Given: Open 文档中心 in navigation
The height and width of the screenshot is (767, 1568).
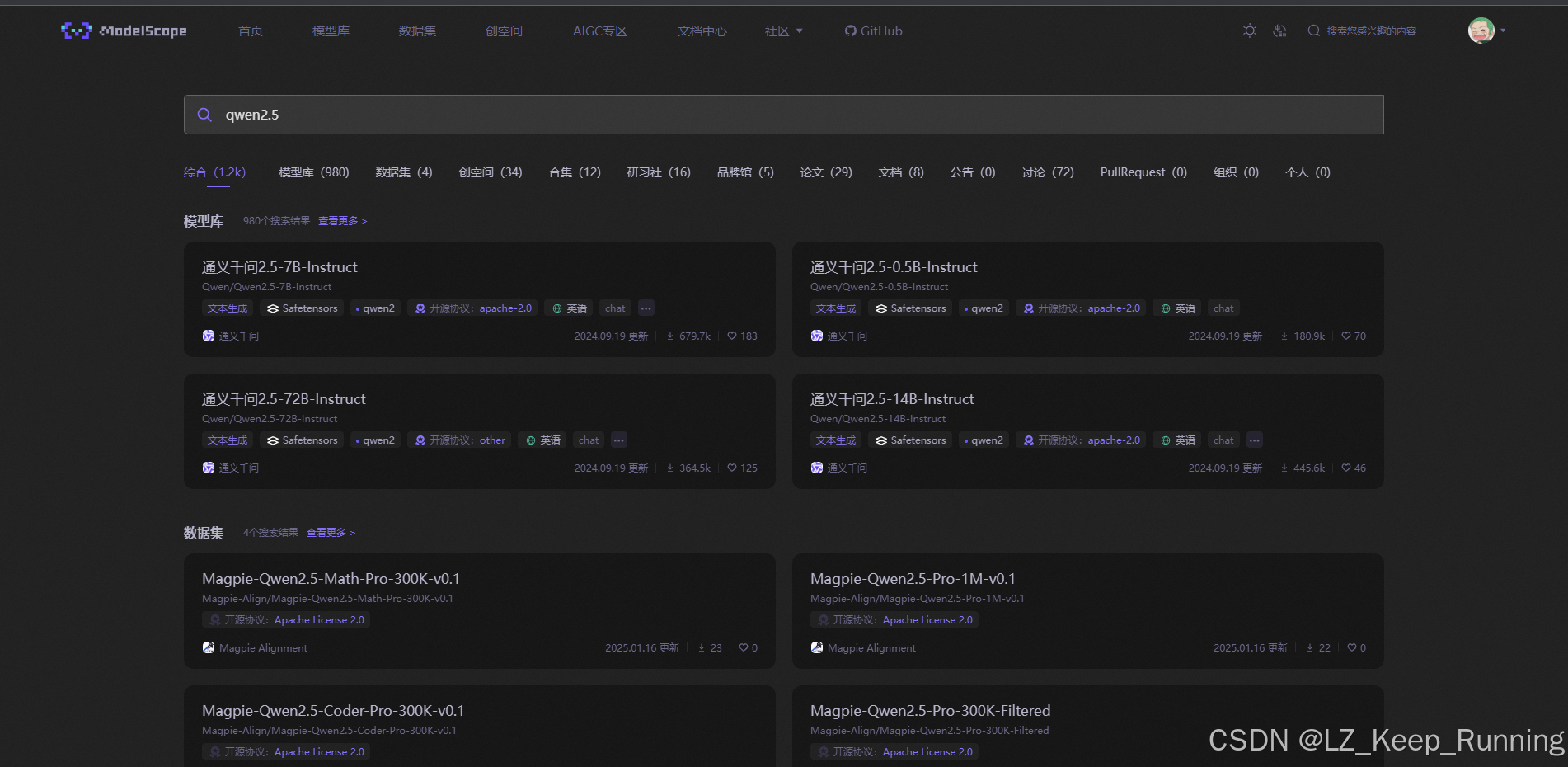Looking at the screenshot, I should click(x=702, y=31).
